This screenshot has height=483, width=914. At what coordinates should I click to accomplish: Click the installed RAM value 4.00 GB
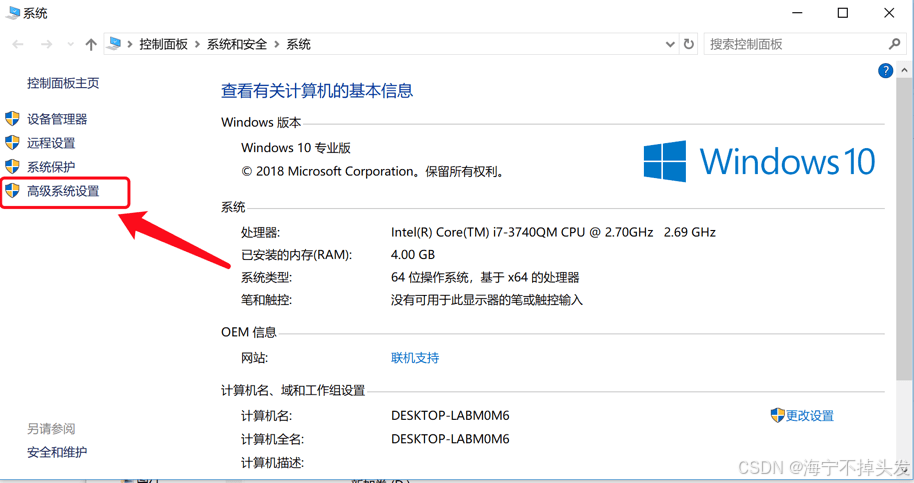click(x=413, y=255)
